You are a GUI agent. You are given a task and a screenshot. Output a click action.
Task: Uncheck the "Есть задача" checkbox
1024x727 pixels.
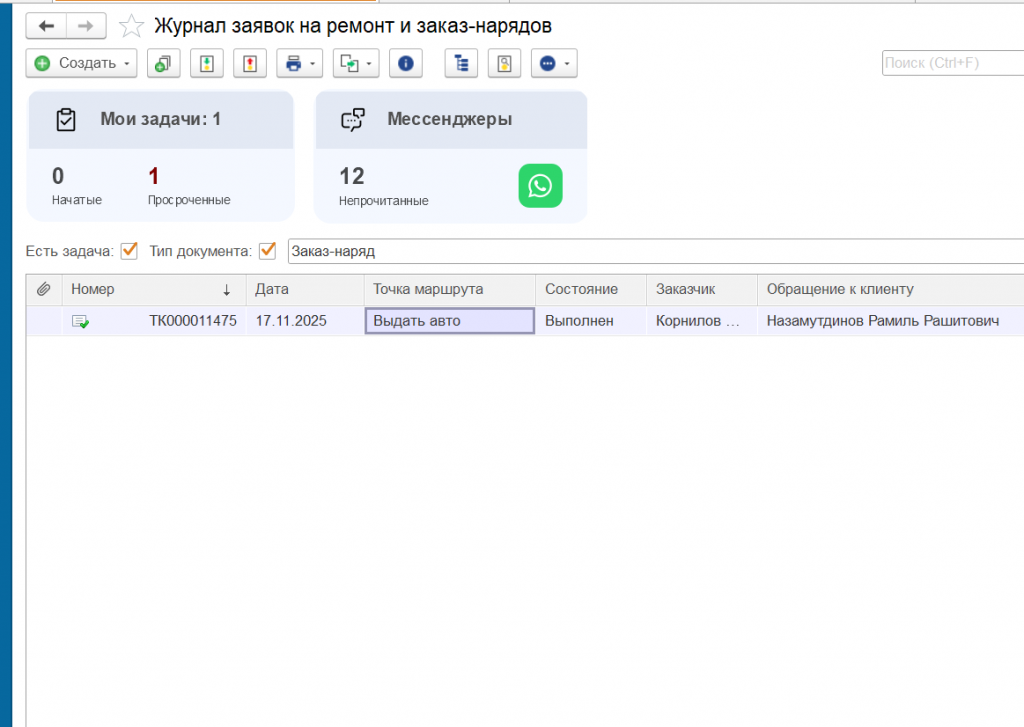(128, 250)
